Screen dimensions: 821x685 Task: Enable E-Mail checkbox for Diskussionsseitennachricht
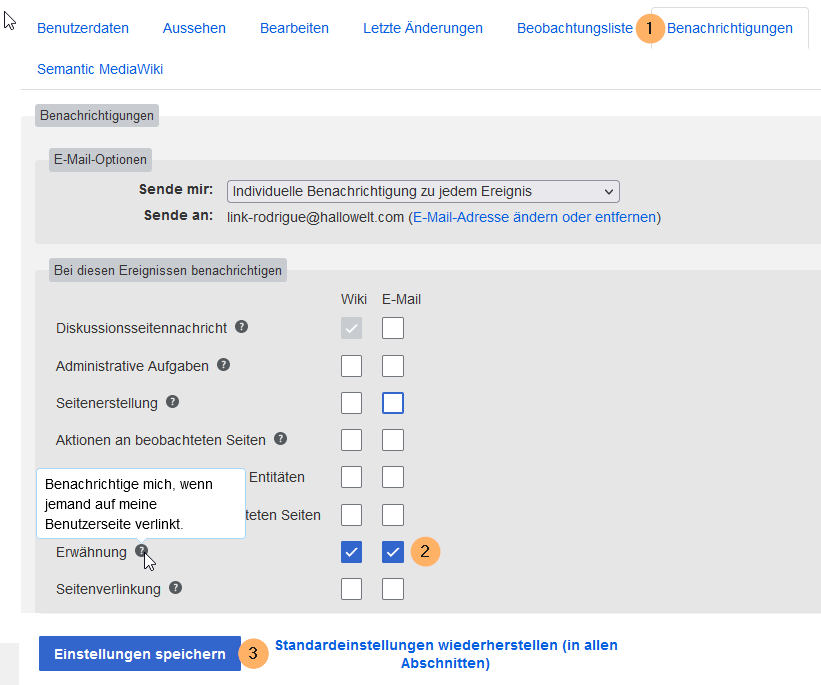tap(393, 328)
